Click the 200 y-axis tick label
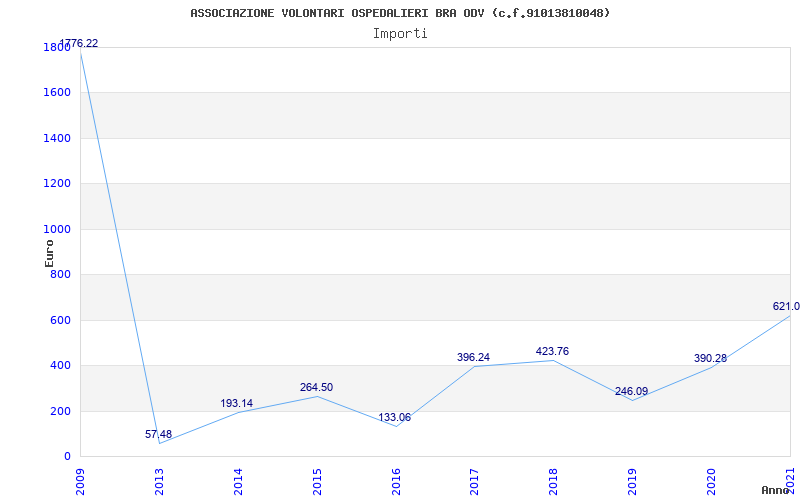 coord(61,411)
